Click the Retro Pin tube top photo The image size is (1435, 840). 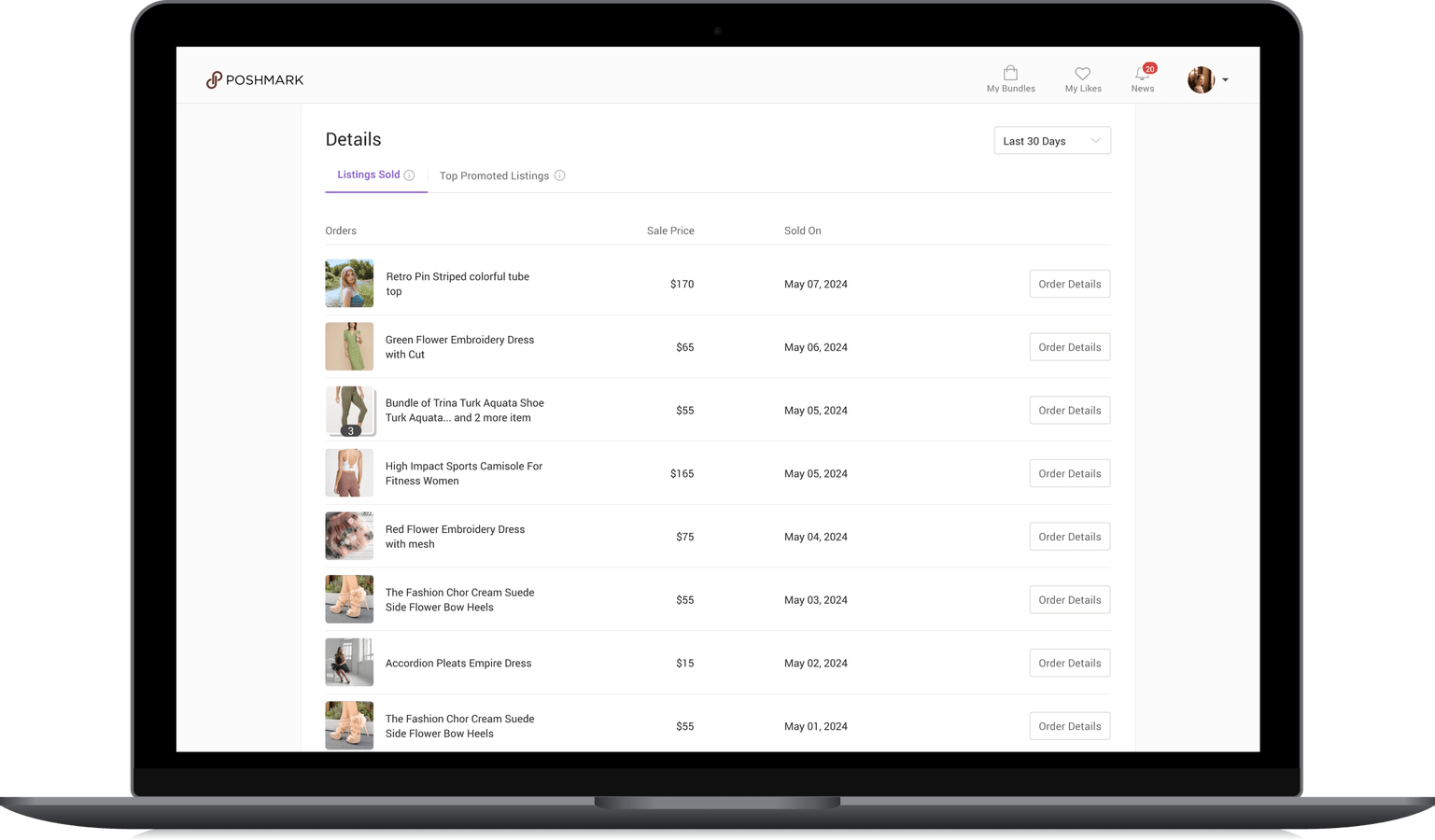click(x=349, y=284)
